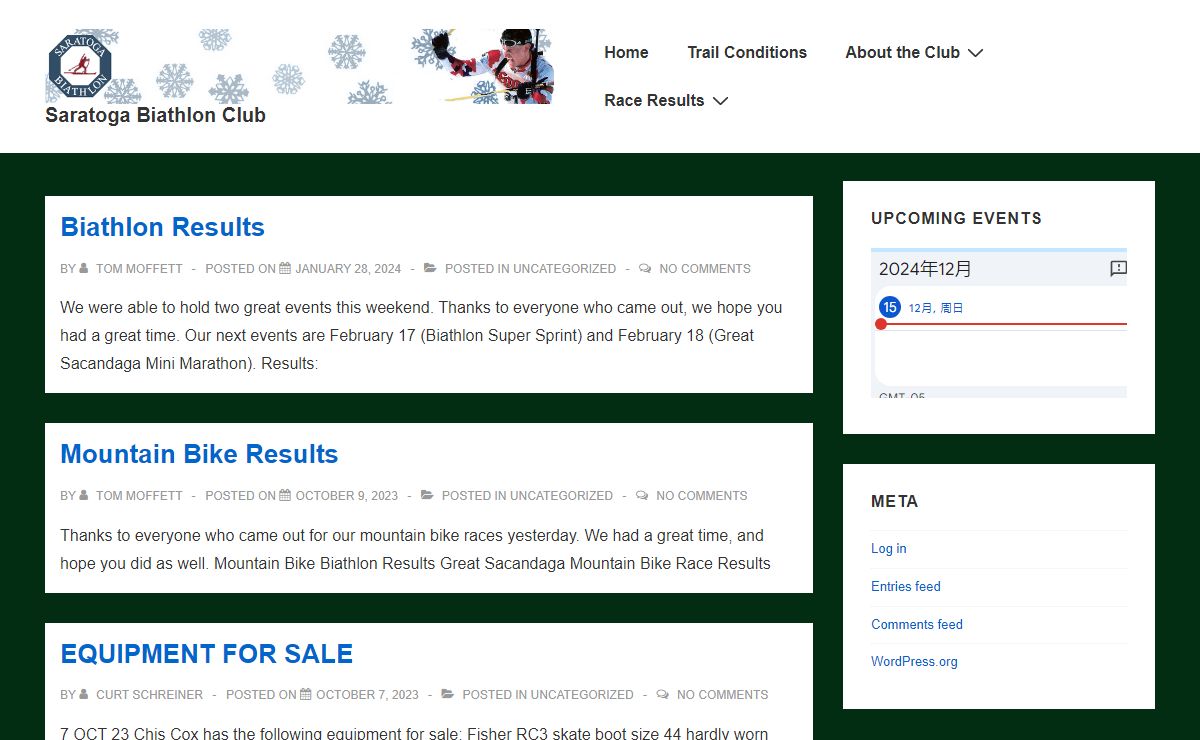Open the Comments feed link
The image size is (1200, 740).
click(917, 625)
